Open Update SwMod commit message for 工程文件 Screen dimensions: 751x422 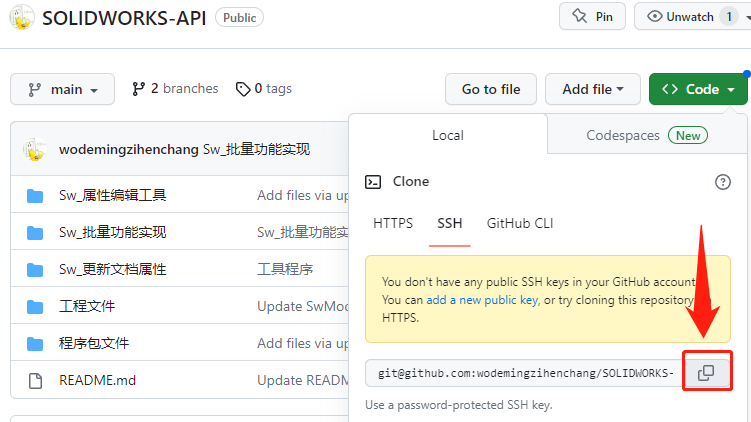pyautogui.click(x=303, y=306)
